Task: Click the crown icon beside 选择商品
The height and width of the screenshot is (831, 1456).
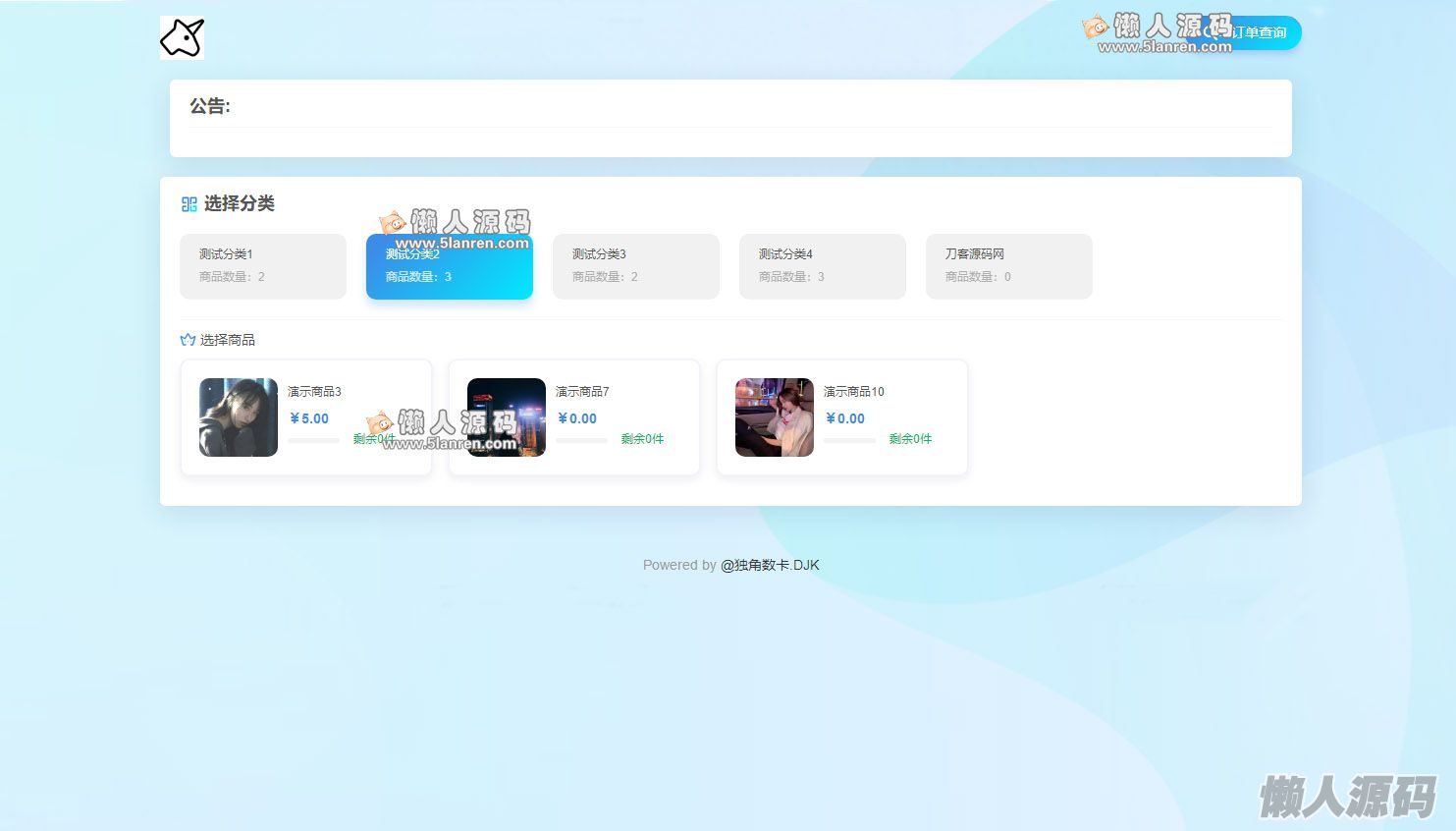Action: point(188,340)
